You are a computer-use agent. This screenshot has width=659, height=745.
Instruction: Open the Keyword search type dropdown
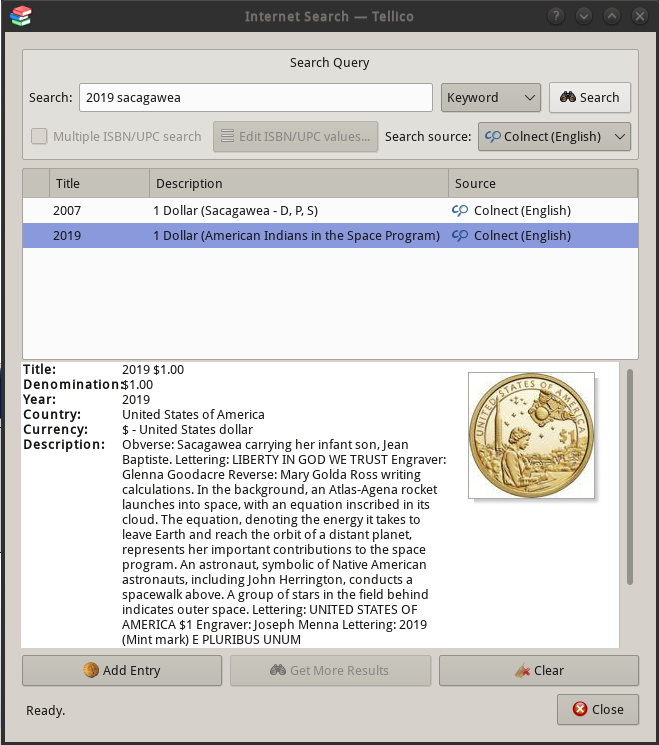(x=490, y=97)
